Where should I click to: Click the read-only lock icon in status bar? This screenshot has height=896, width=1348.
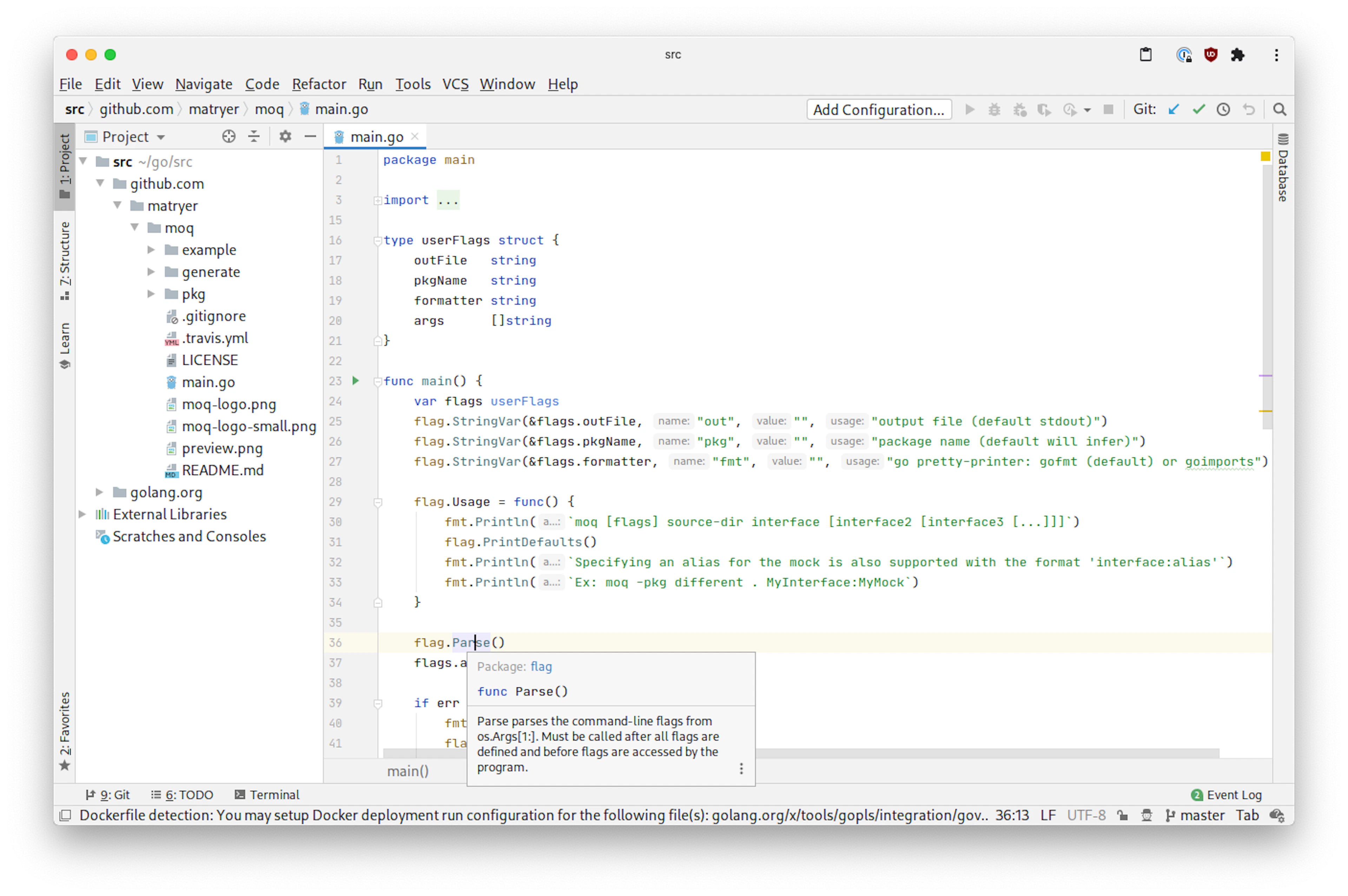(x=1122, y=816)
